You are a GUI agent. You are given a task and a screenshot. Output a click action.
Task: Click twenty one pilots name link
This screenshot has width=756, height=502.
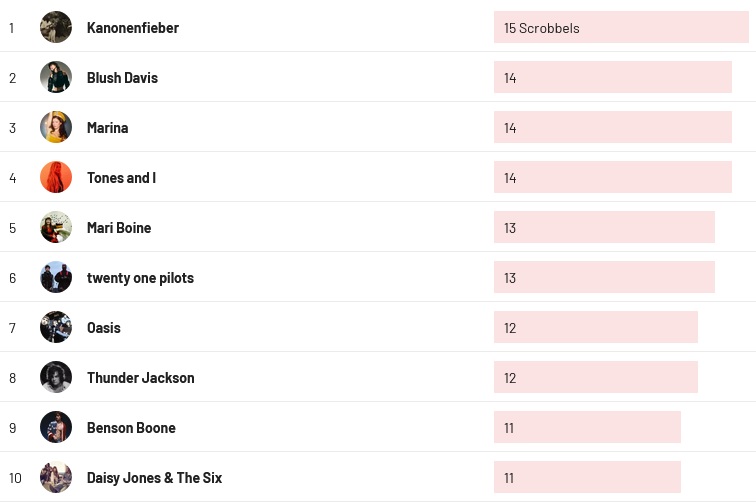click(140, 278)
